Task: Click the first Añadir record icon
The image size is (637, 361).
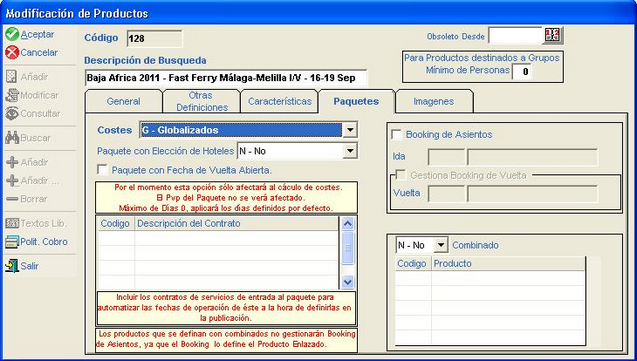Action: click(12, 77)
